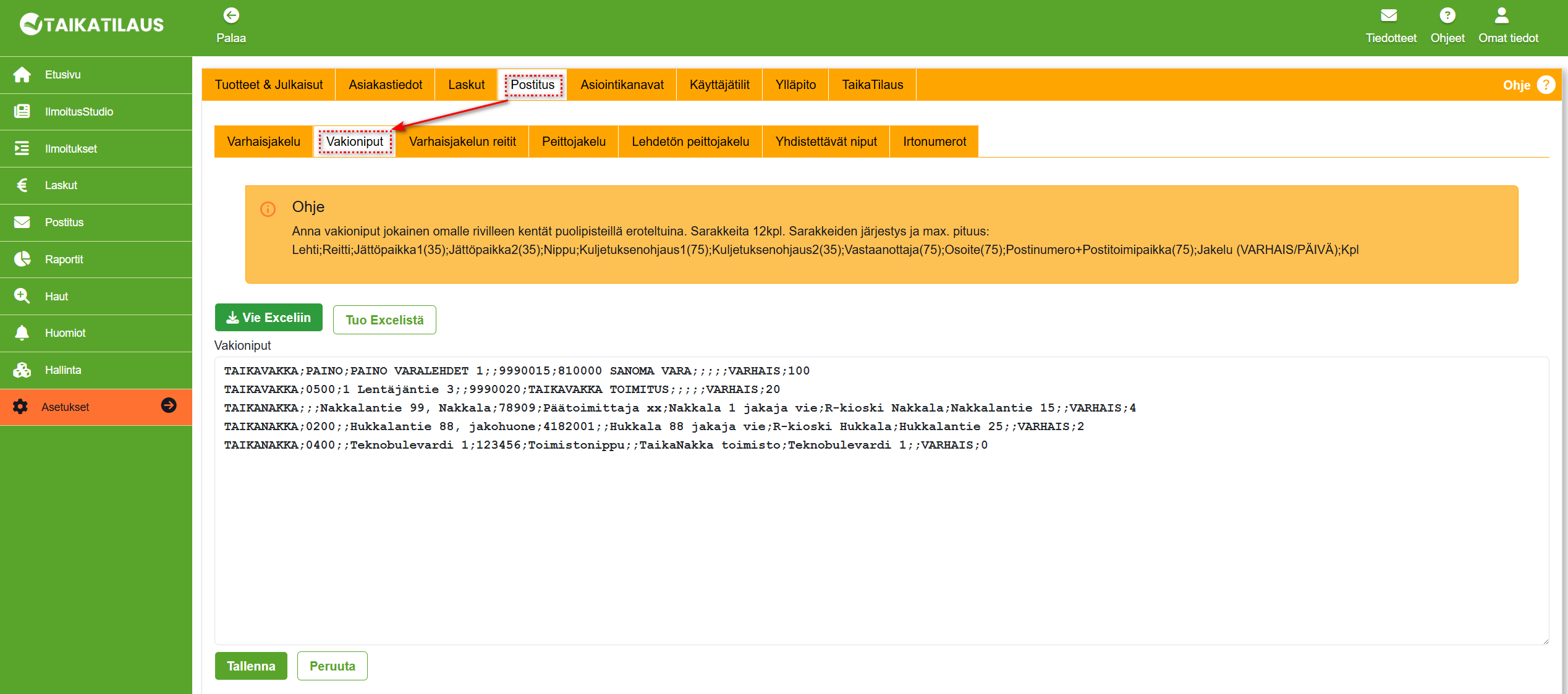Open IlmoitusStudio newspaper icon in sidebar
Image resolution: width=1568 pixels, height=694 pixels.
(22, 112)
